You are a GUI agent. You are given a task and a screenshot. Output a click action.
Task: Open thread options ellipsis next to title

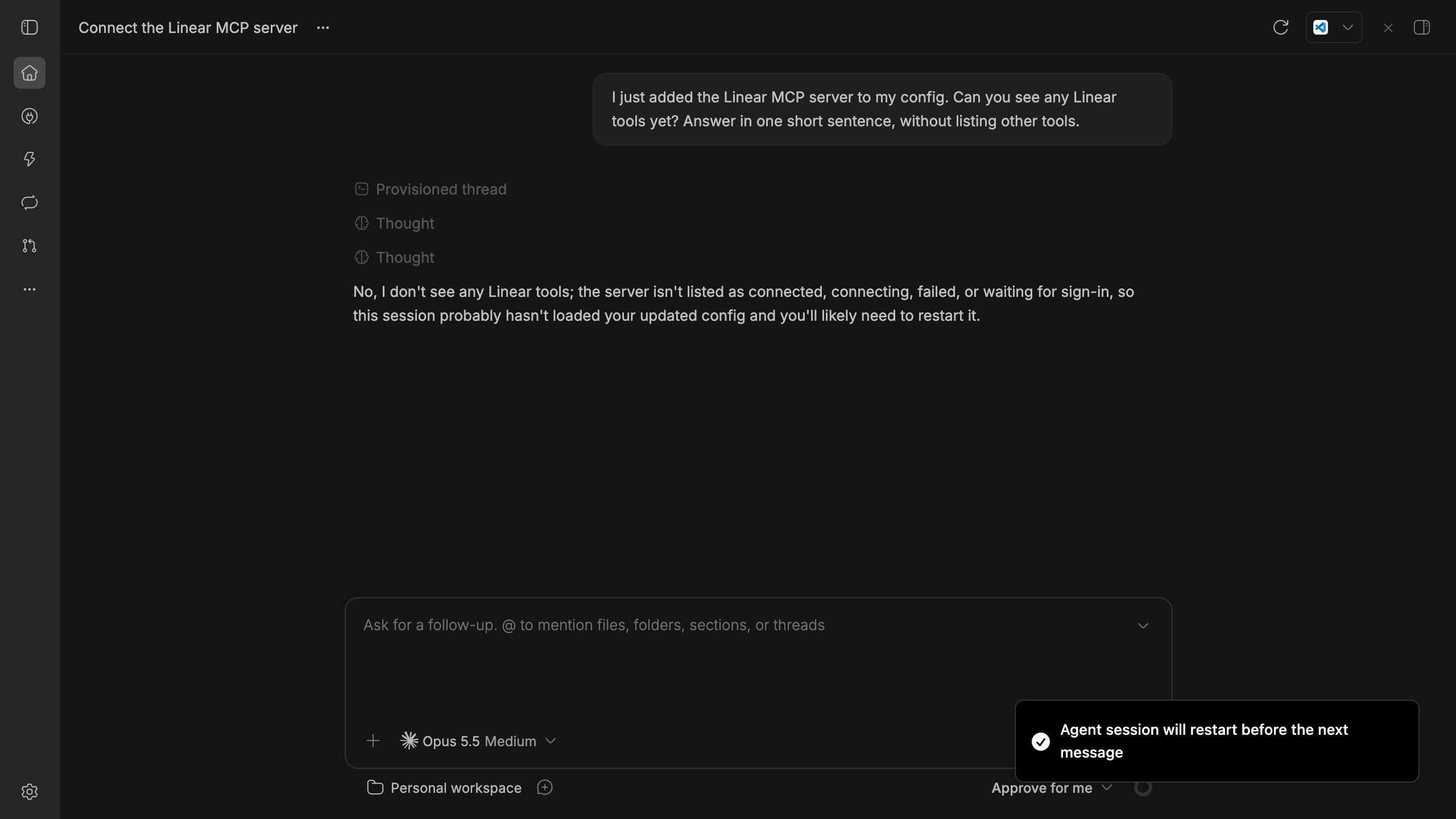click(x=323, y=28)
